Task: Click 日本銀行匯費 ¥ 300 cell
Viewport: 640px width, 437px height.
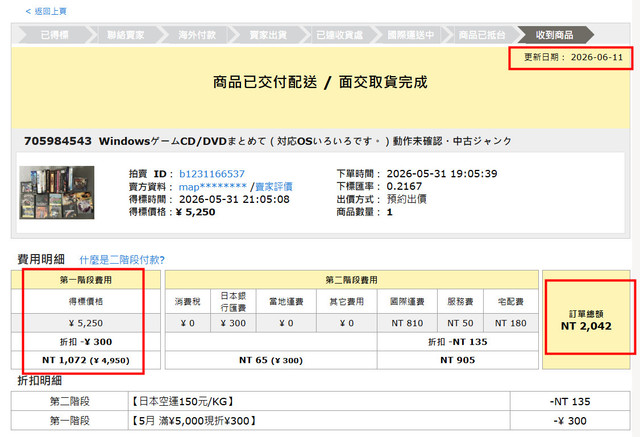Action: point(233,323)
